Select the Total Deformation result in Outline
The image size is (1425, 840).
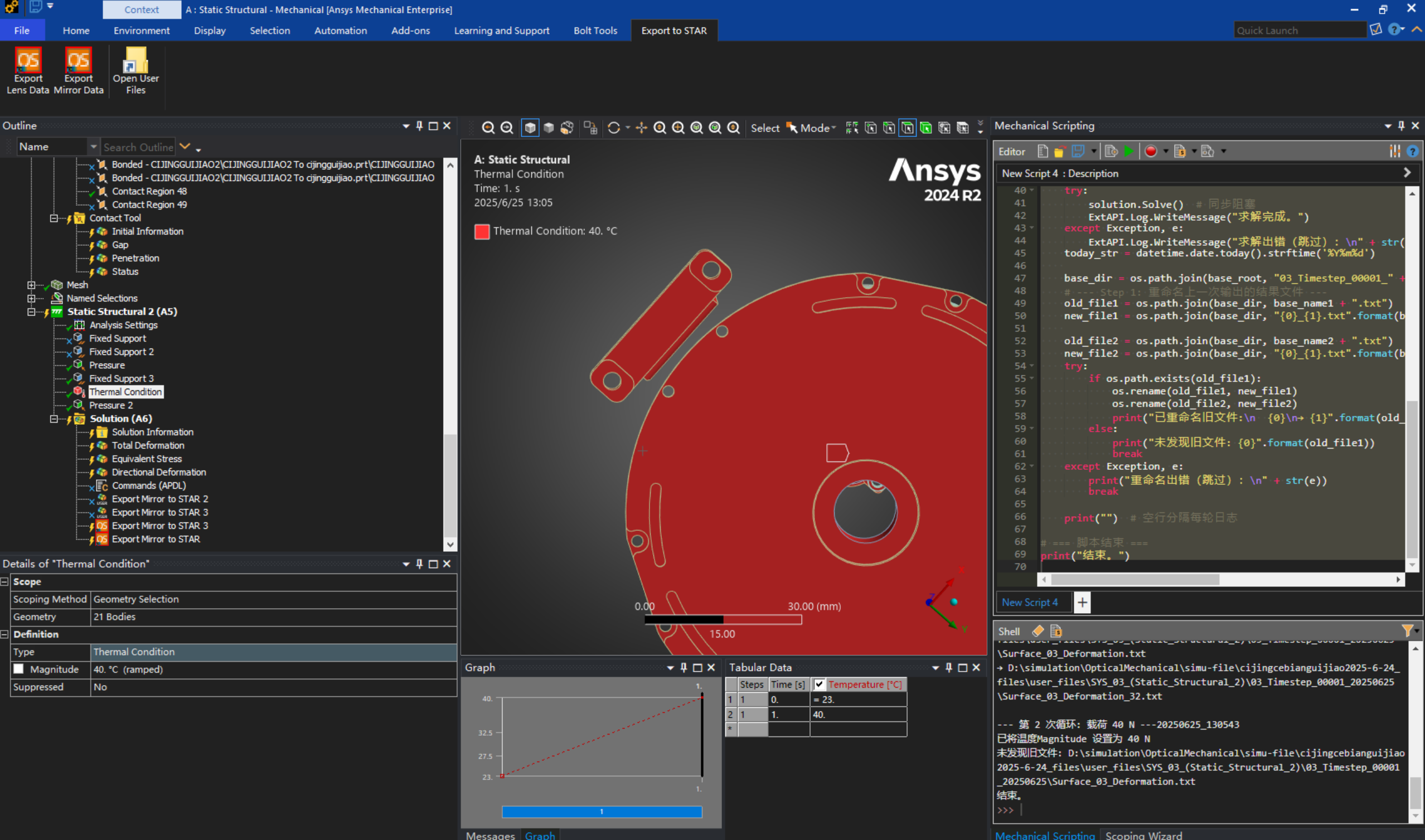[148, 445]
